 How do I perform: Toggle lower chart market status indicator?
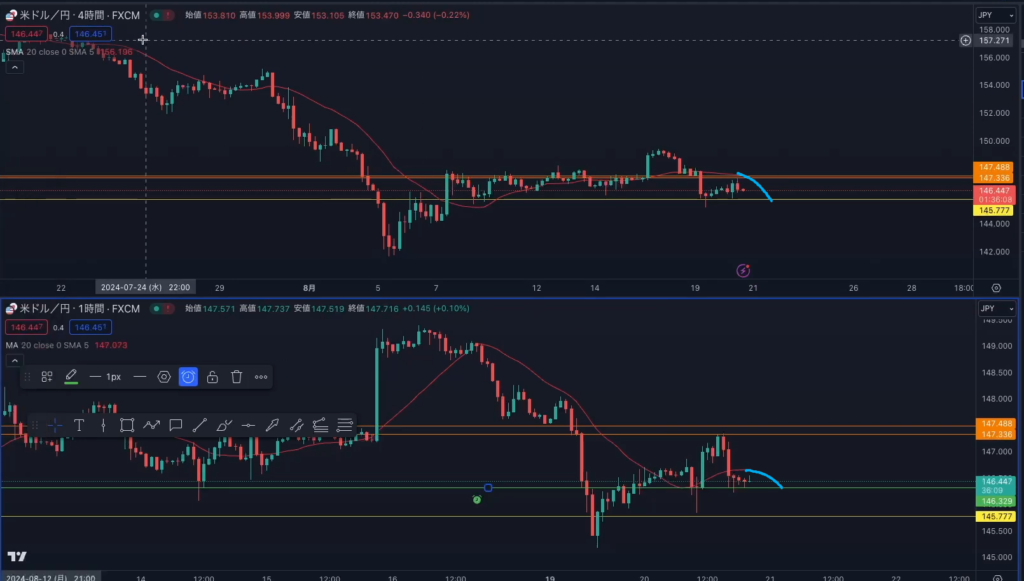pyautogui.click(x=162, y=308)
